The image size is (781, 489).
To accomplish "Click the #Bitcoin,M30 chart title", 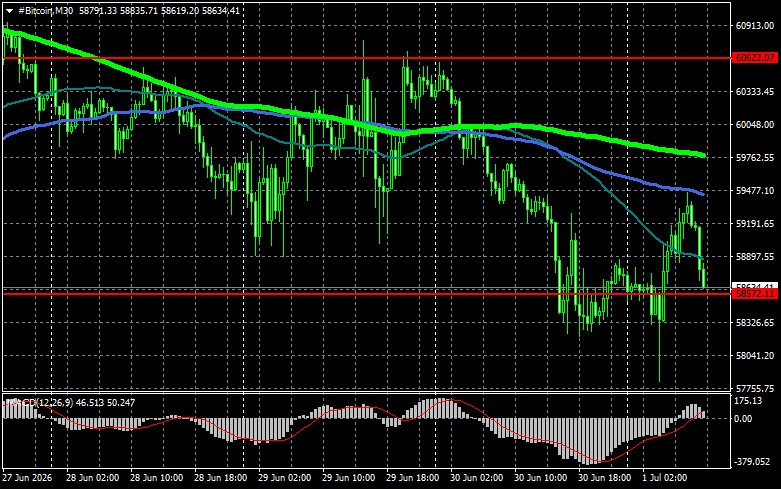I will point(46,11).
